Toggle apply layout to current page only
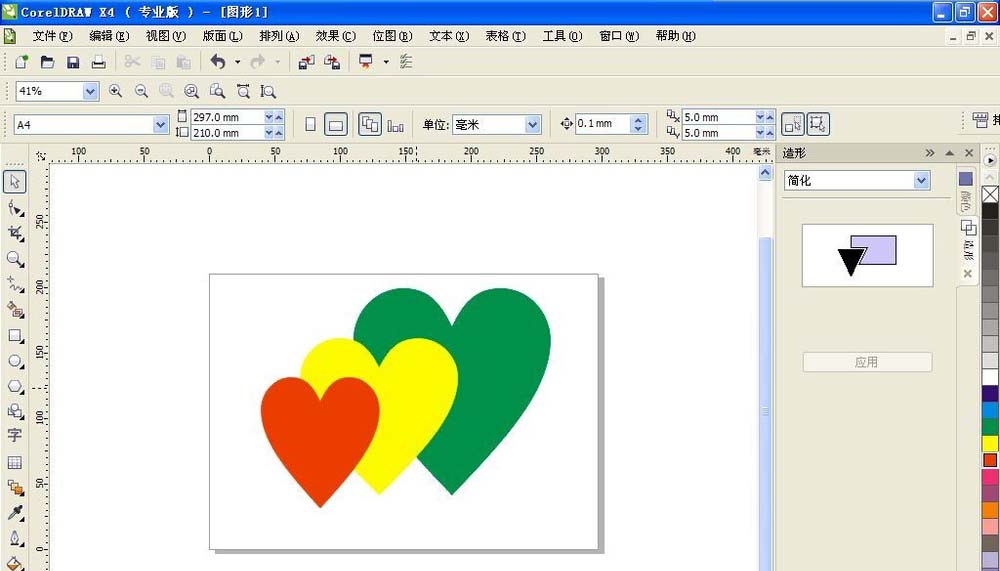The width and height of the screenshot is (1000, 571). pyautogui.click(x=395, y=125)
